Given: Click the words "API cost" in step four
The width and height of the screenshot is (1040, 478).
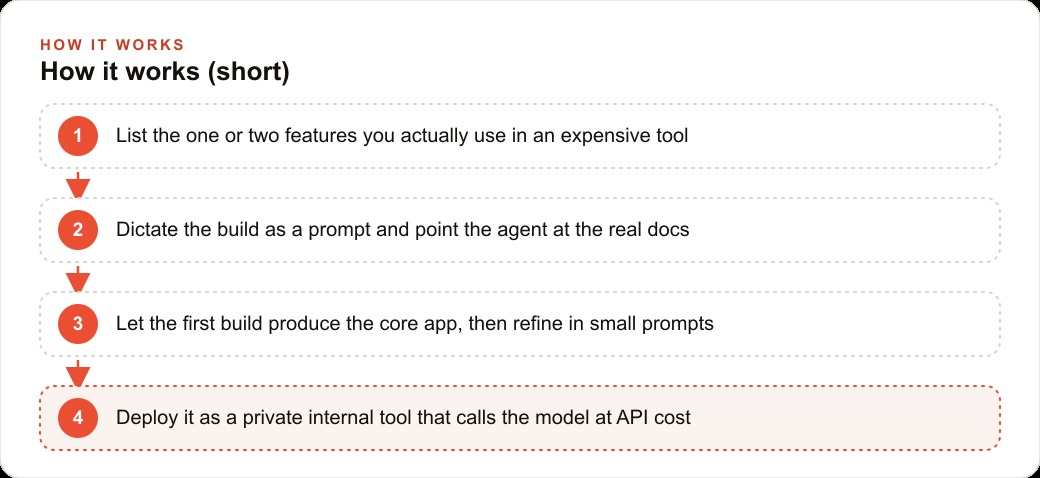Looking at the screenshot, I should [653, 418].
